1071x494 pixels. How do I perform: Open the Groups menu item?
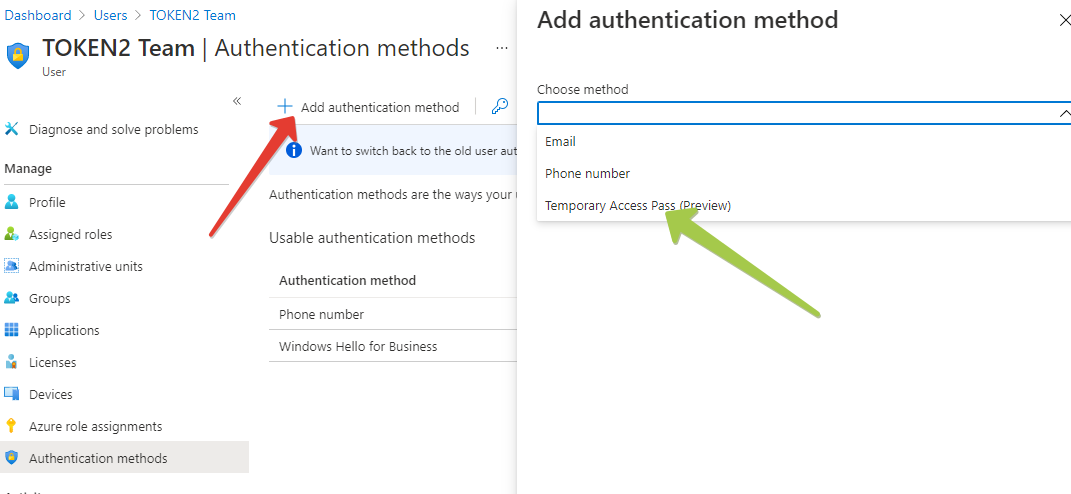coord(50,299)
